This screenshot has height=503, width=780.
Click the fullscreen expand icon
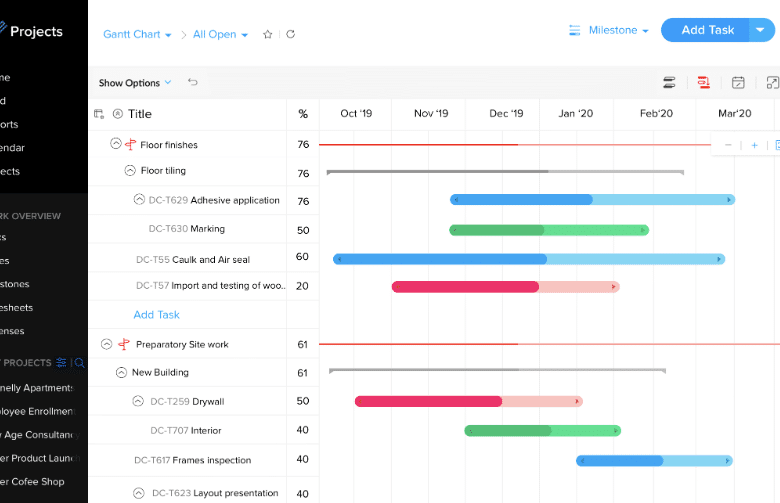click(x=772, y=83)
